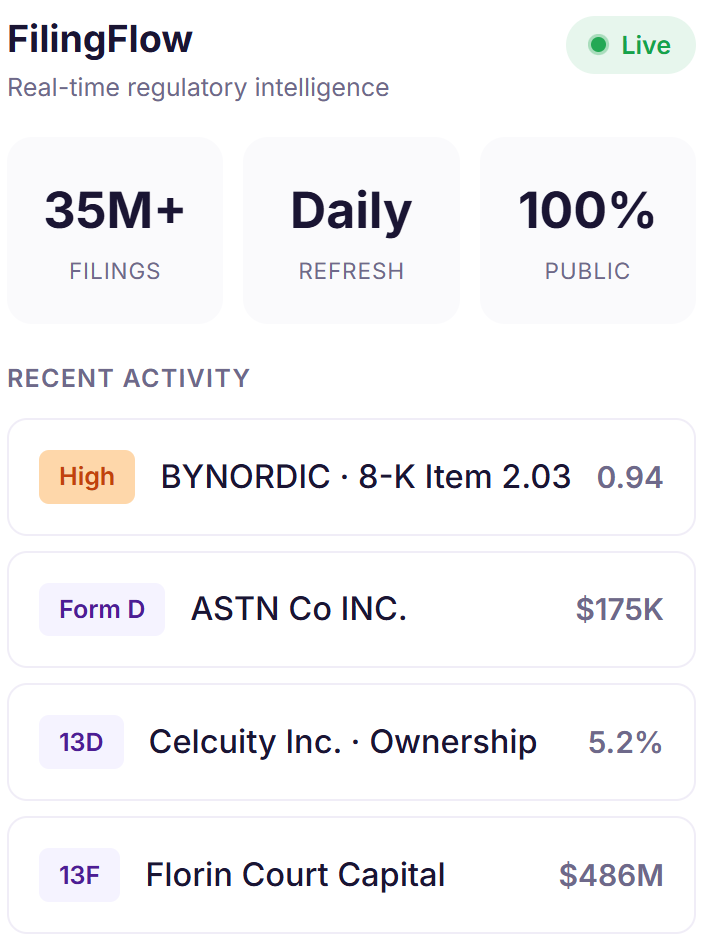Screen dimensions: 707x945
Task: Open the BYNORDIC 8-K Item 2.03 row
Action: point(351,477)
